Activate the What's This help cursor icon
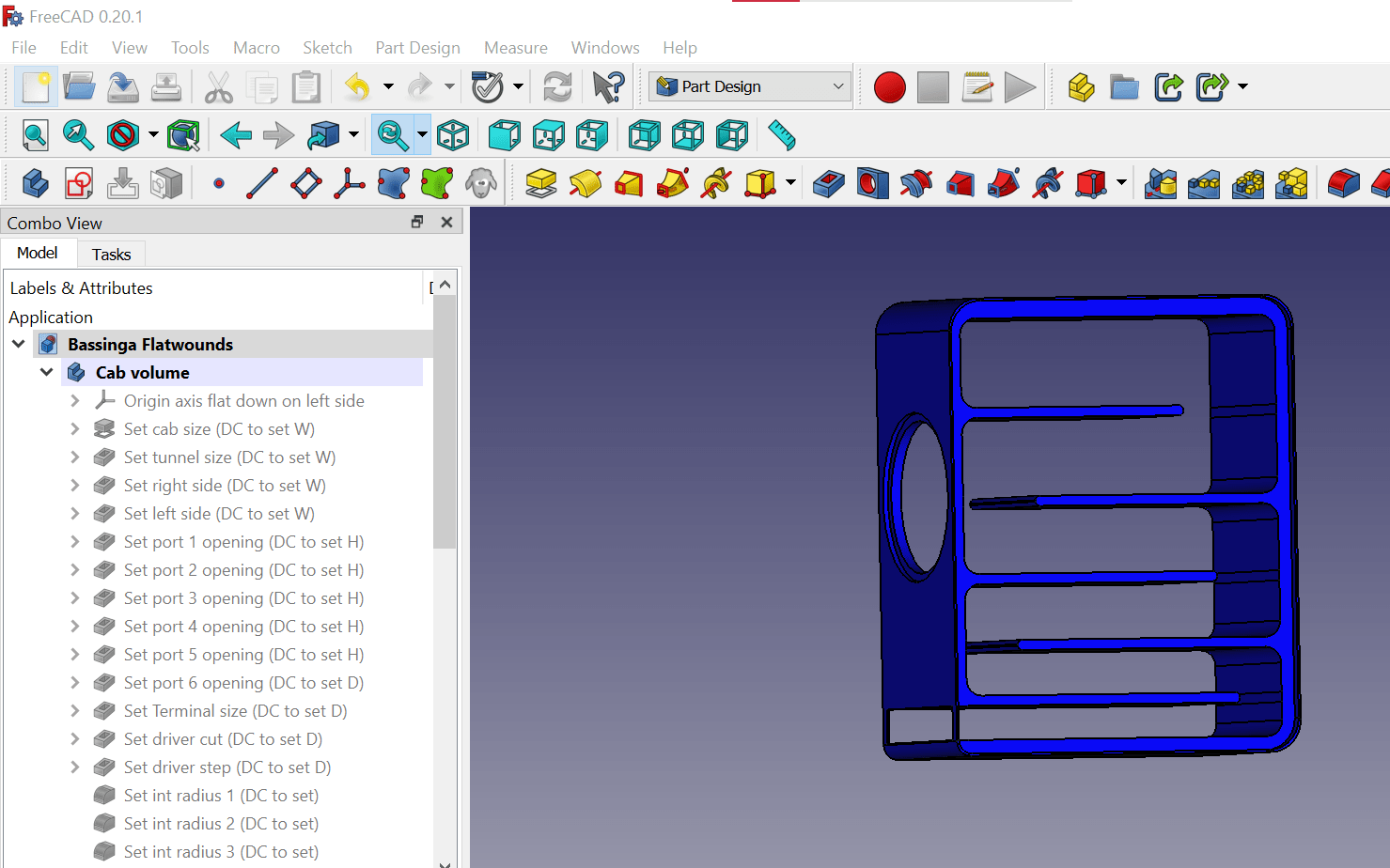Viewport: 1390px width, 868px height. pos(608,87)
